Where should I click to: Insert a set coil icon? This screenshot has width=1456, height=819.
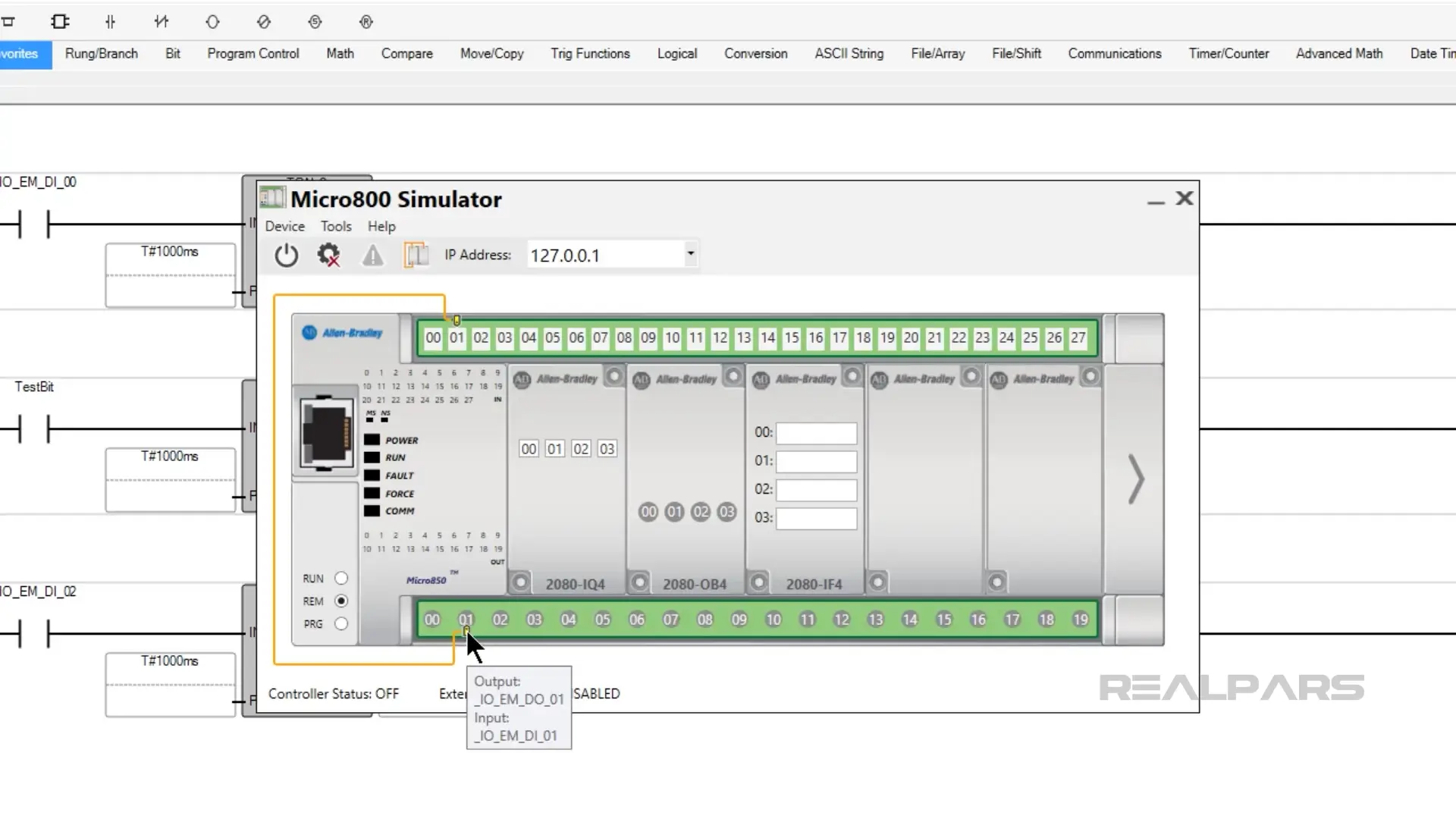pyautogui.click(x=315, y=22)
